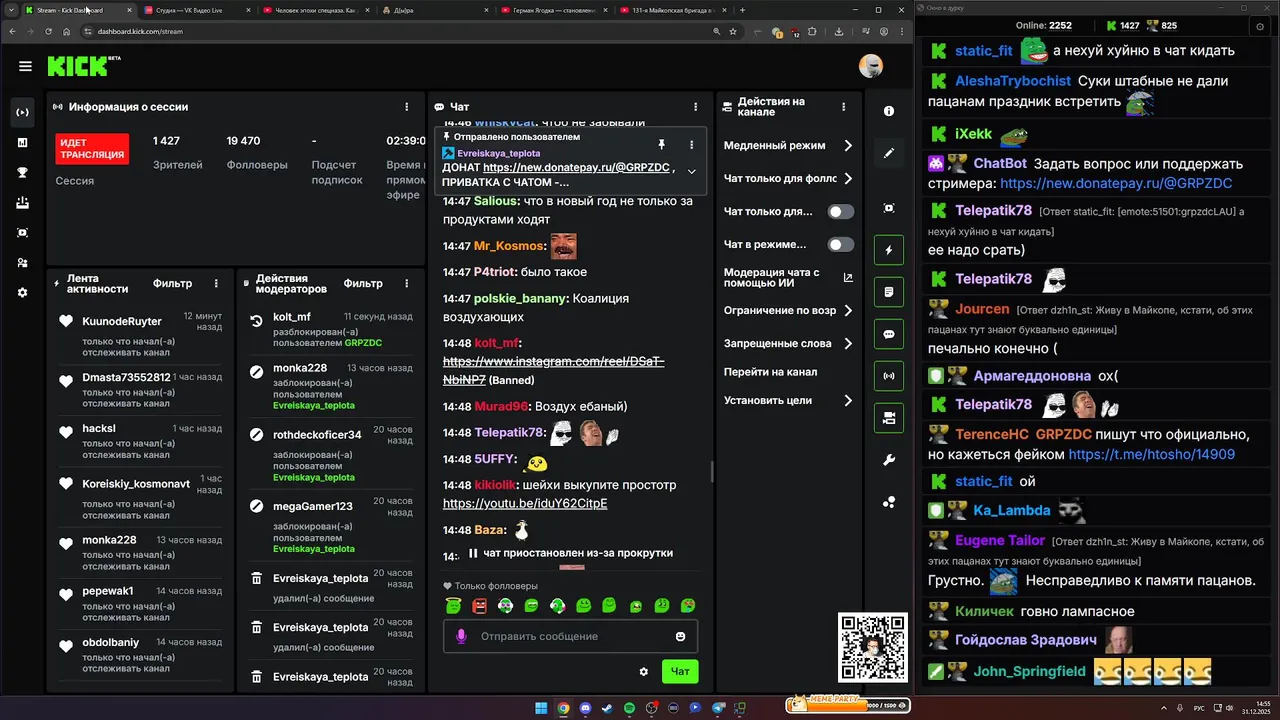Screen dimensions: 1280x720
Task: Click the focus frame icon in right toolbar
Action: (x=889, y=208)
